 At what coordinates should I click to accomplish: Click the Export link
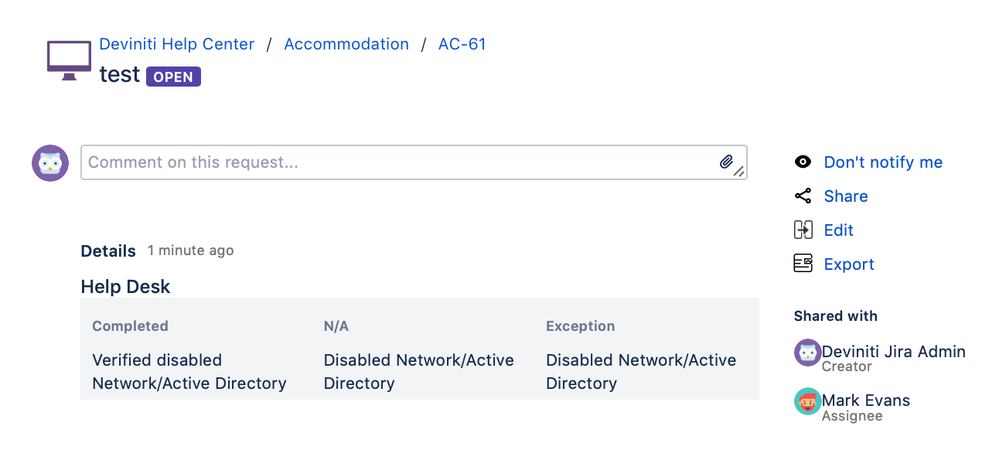pos(849,264)
